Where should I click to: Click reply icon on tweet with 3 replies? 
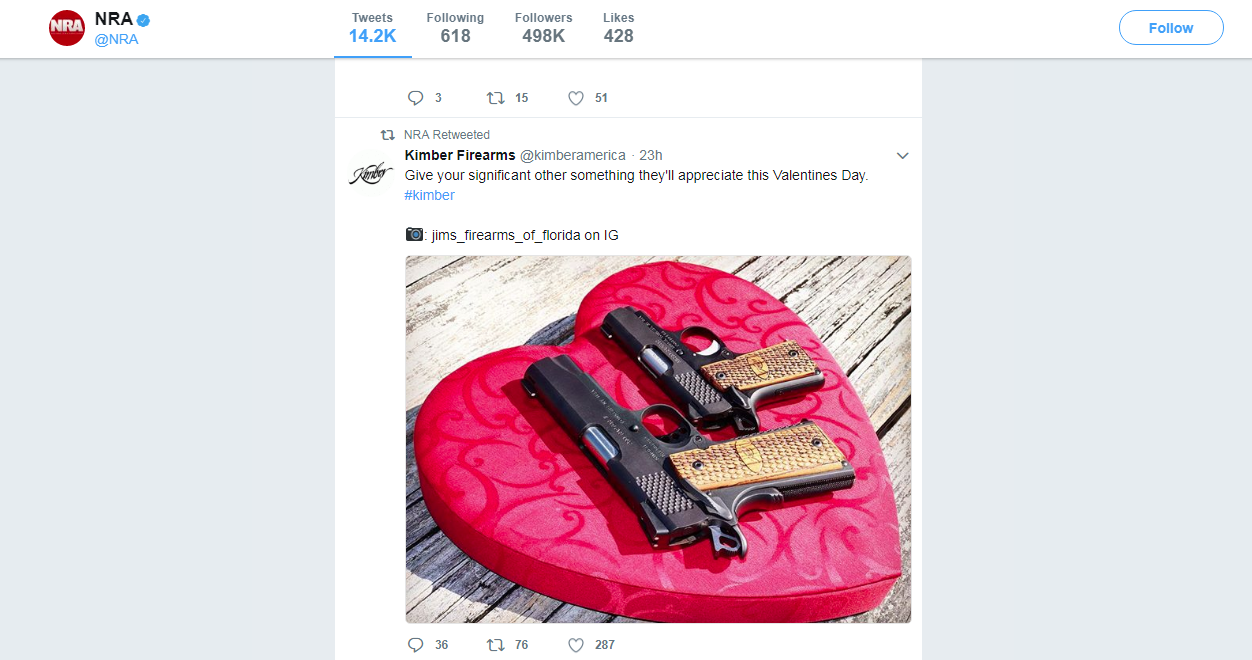(x=416, y=98)
